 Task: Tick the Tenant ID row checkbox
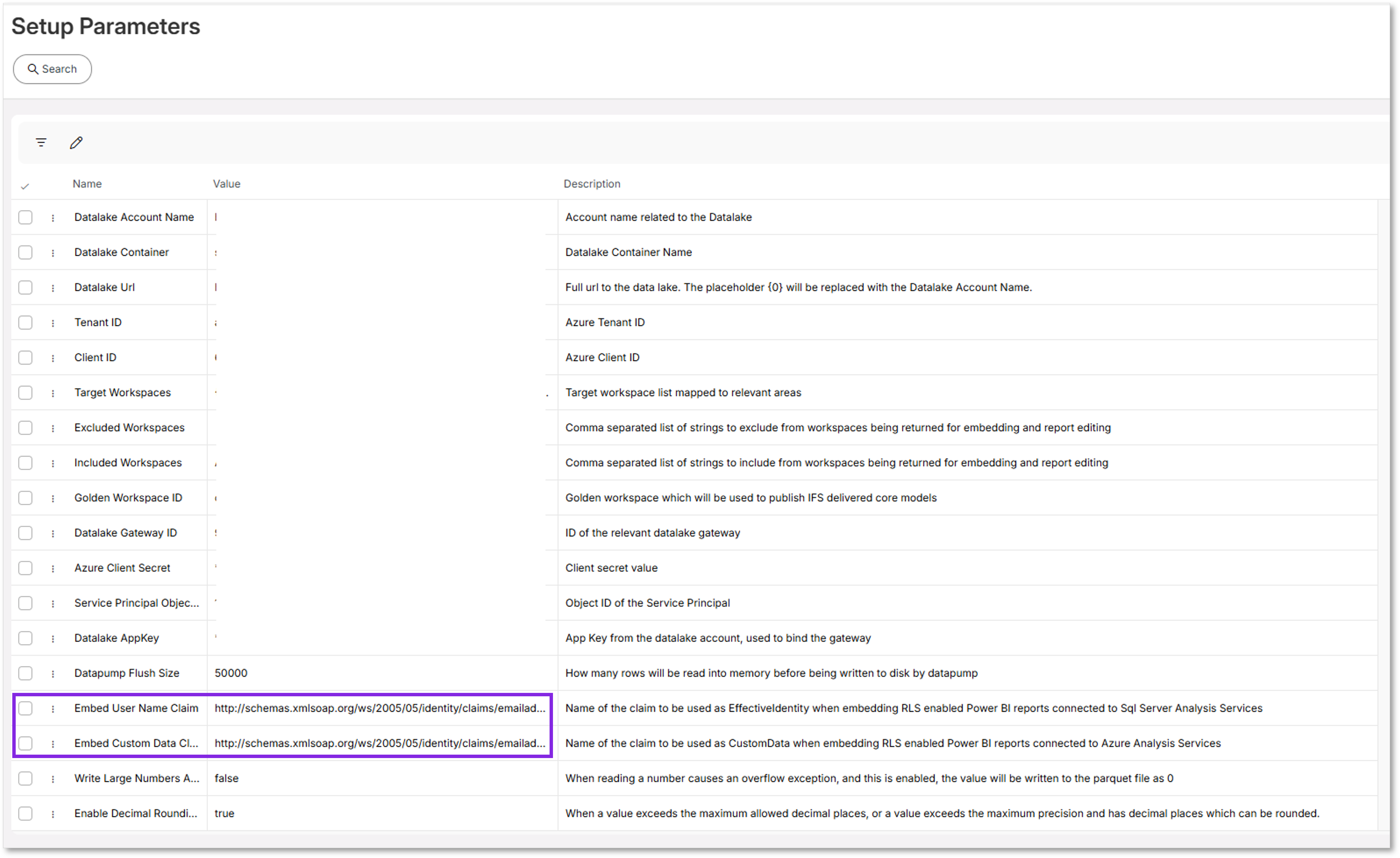pos(25,323)
